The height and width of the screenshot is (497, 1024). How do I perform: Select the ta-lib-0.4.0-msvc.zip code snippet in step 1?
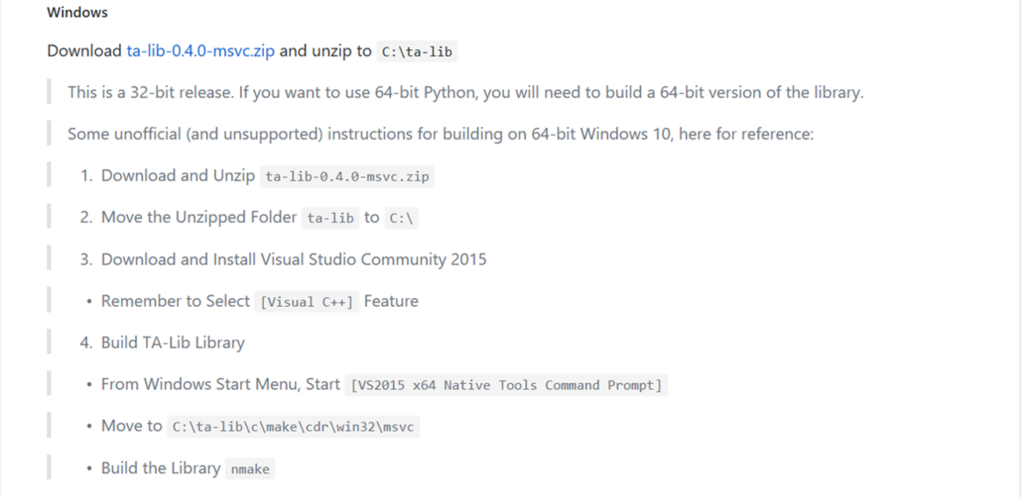pyautogui.click(x=347, y=176)
